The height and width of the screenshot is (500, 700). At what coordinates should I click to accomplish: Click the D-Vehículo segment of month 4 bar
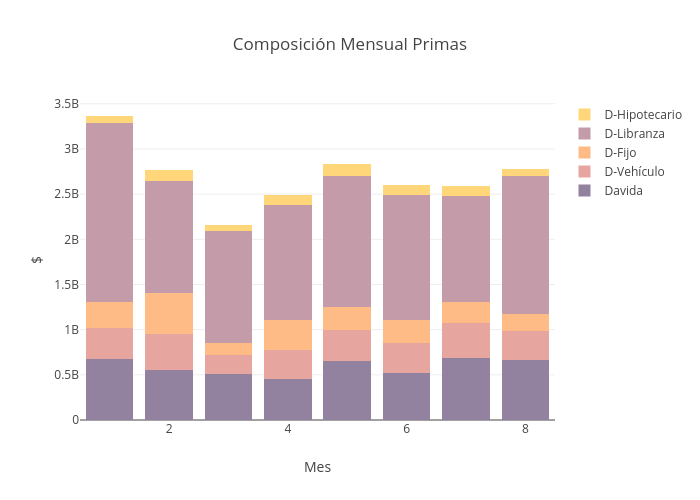(288, 364)
